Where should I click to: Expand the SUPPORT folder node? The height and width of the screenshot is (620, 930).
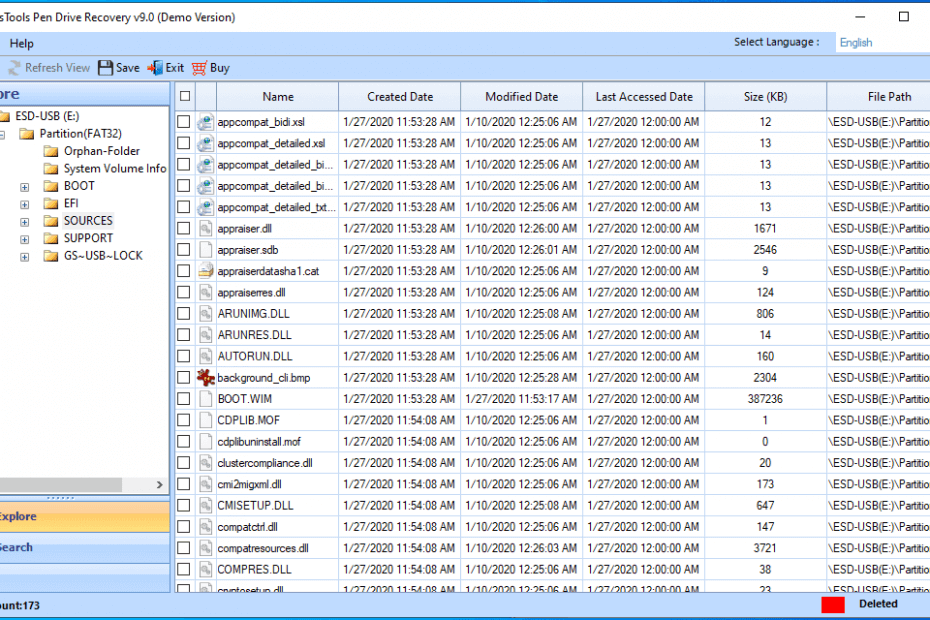24,240
